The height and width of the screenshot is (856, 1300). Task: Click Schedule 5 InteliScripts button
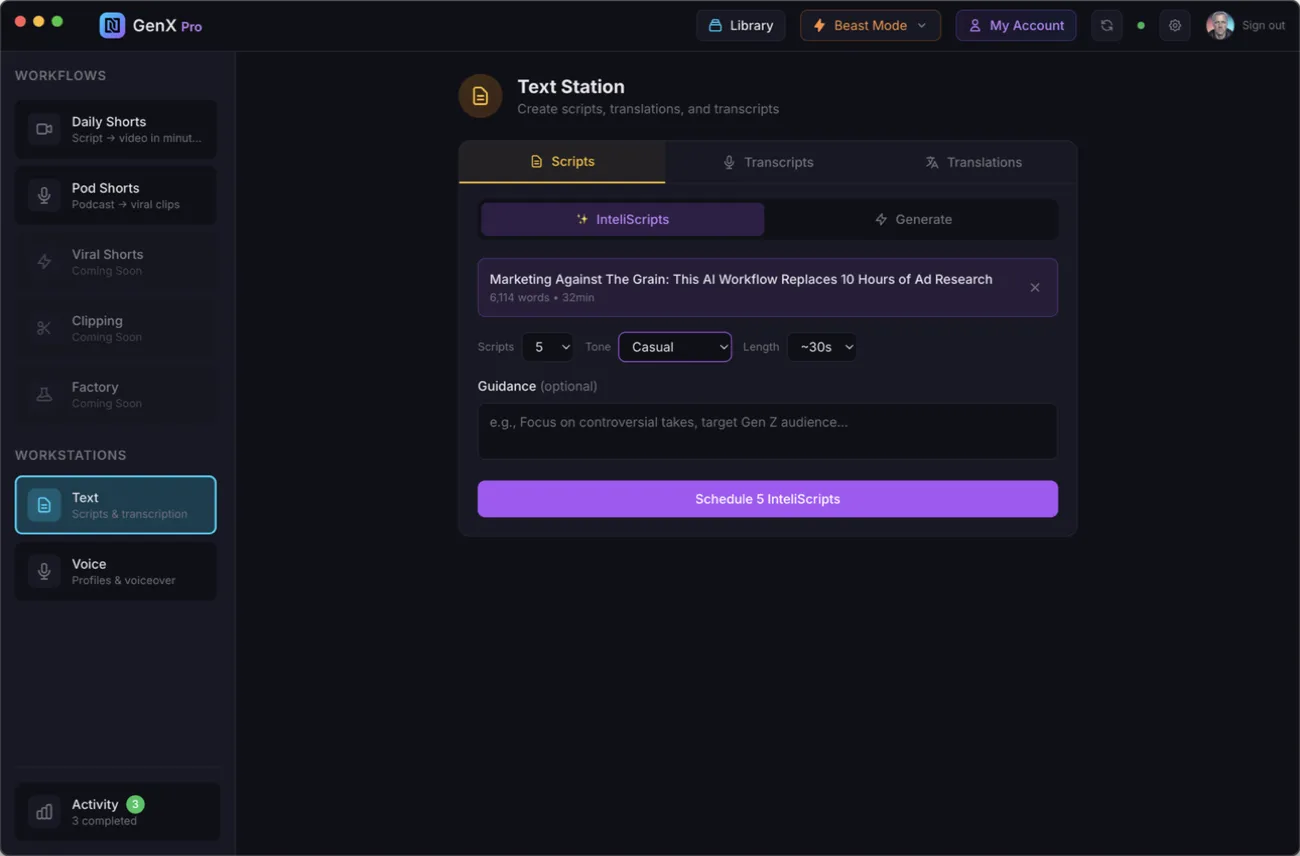[x=767, y=499]
